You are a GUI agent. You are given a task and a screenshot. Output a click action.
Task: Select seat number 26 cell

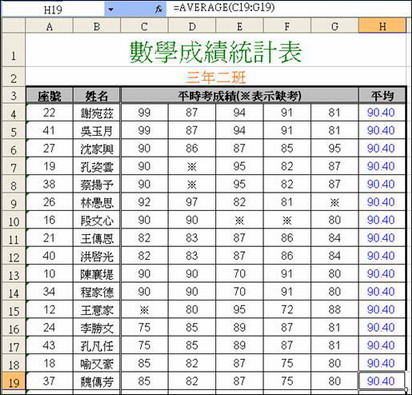[x=49, y=202]
